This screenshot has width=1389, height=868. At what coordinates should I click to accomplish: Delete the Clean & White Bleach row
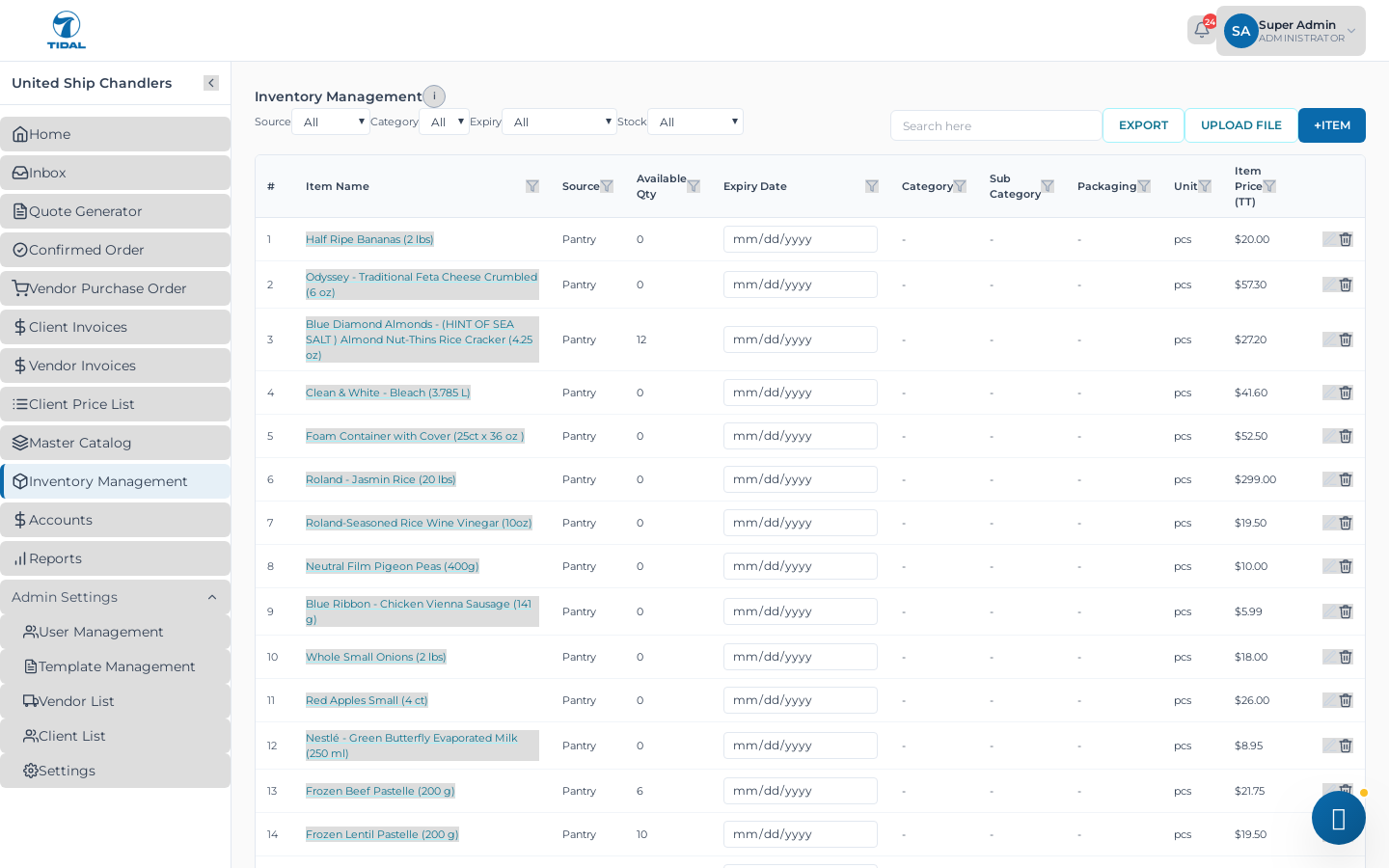click(x=1346, y=393)
